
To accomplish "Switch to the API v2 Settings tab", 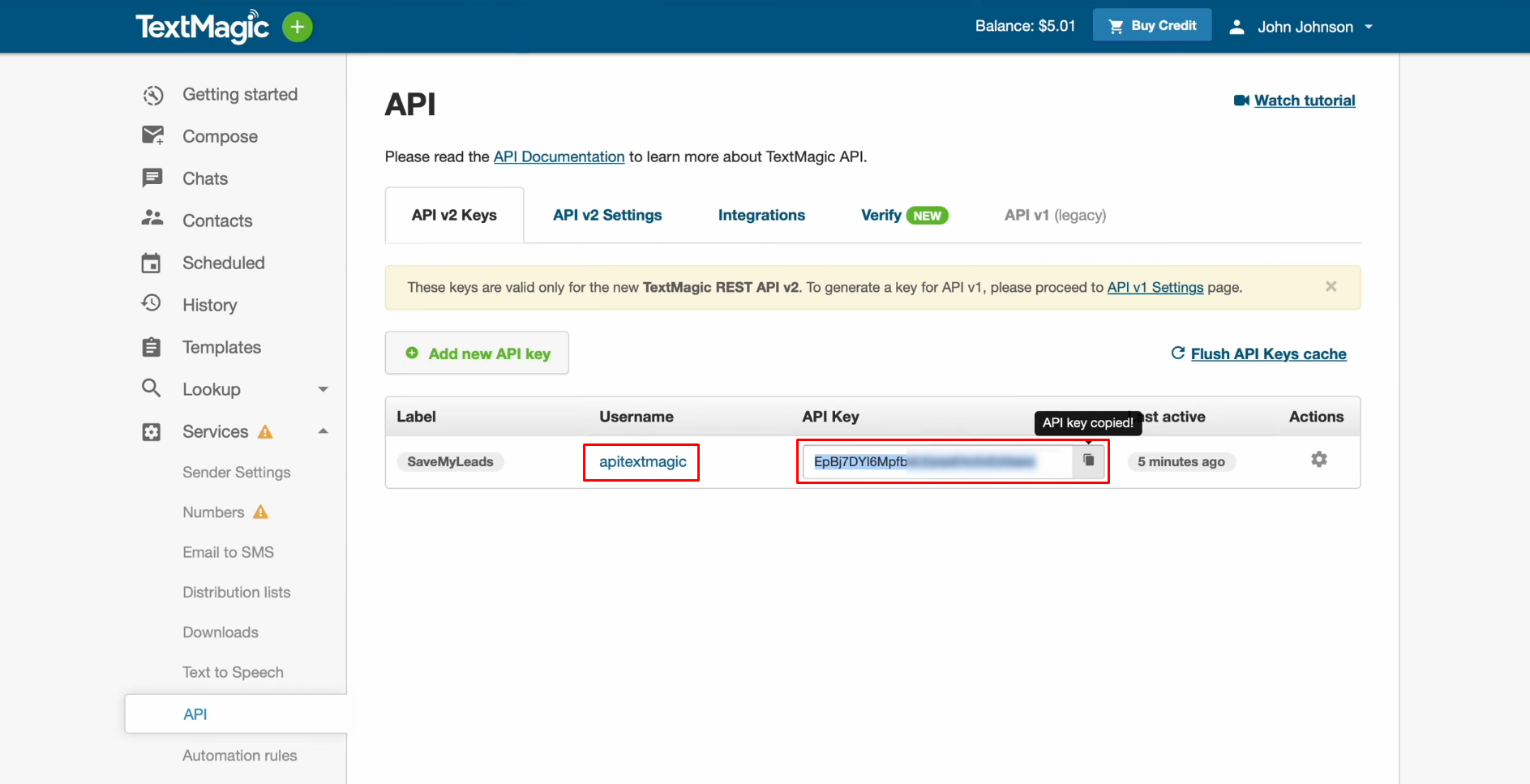I will pyautogui.click(x=607, y=215).
